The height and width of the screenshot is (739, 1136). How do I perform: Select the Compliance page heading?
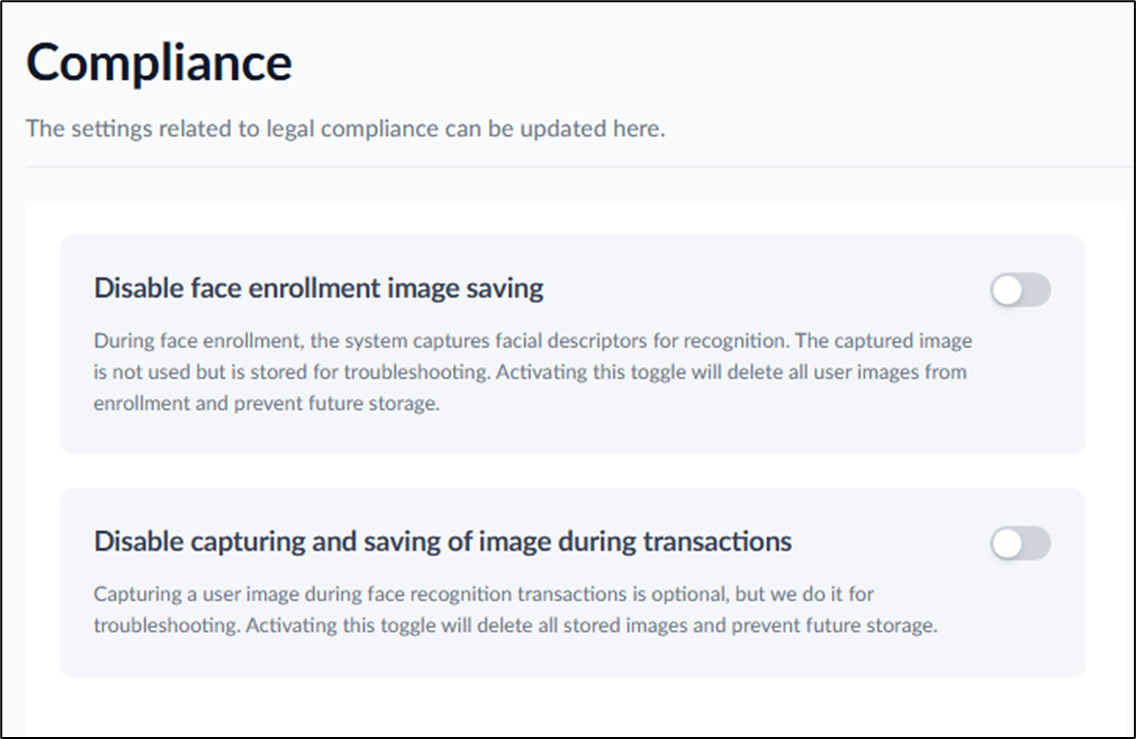159,63
